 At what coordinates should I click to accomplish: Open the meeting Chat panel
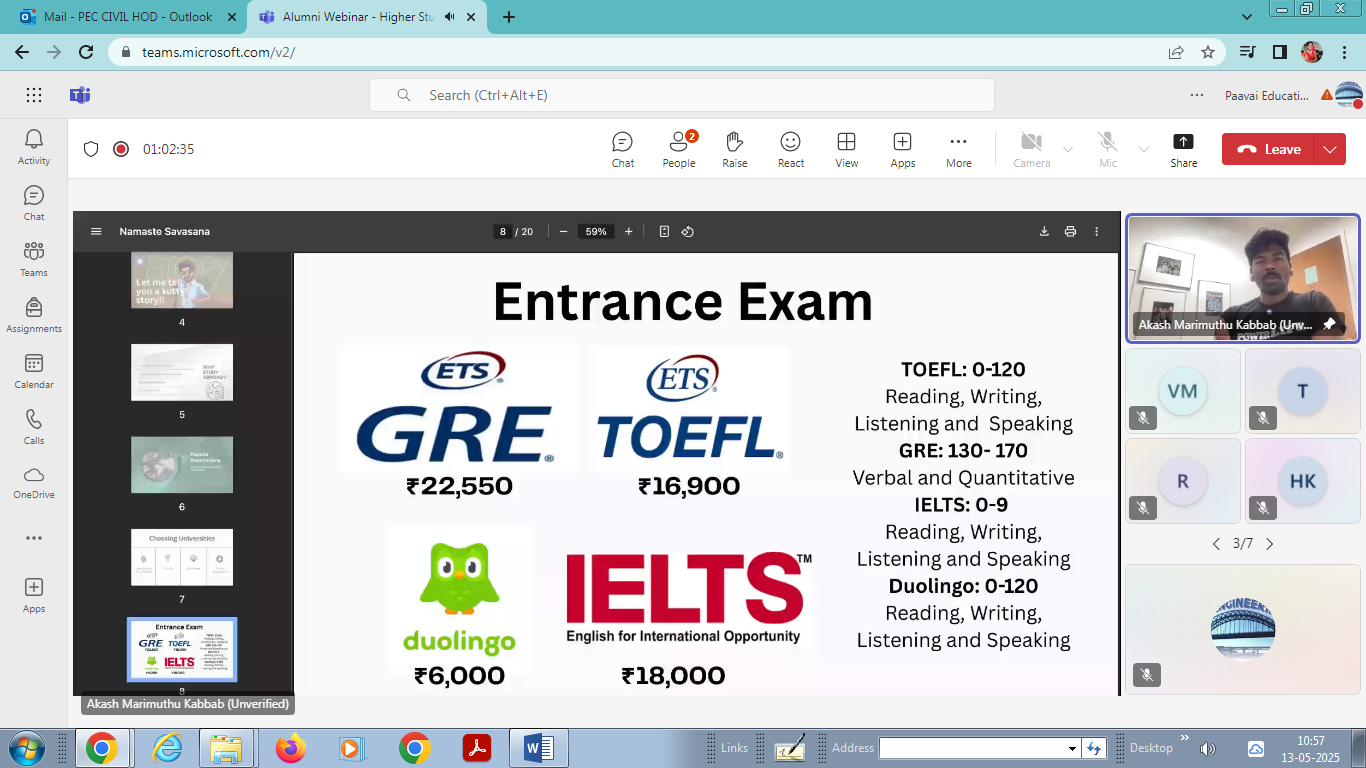click(x=622, y=149)
